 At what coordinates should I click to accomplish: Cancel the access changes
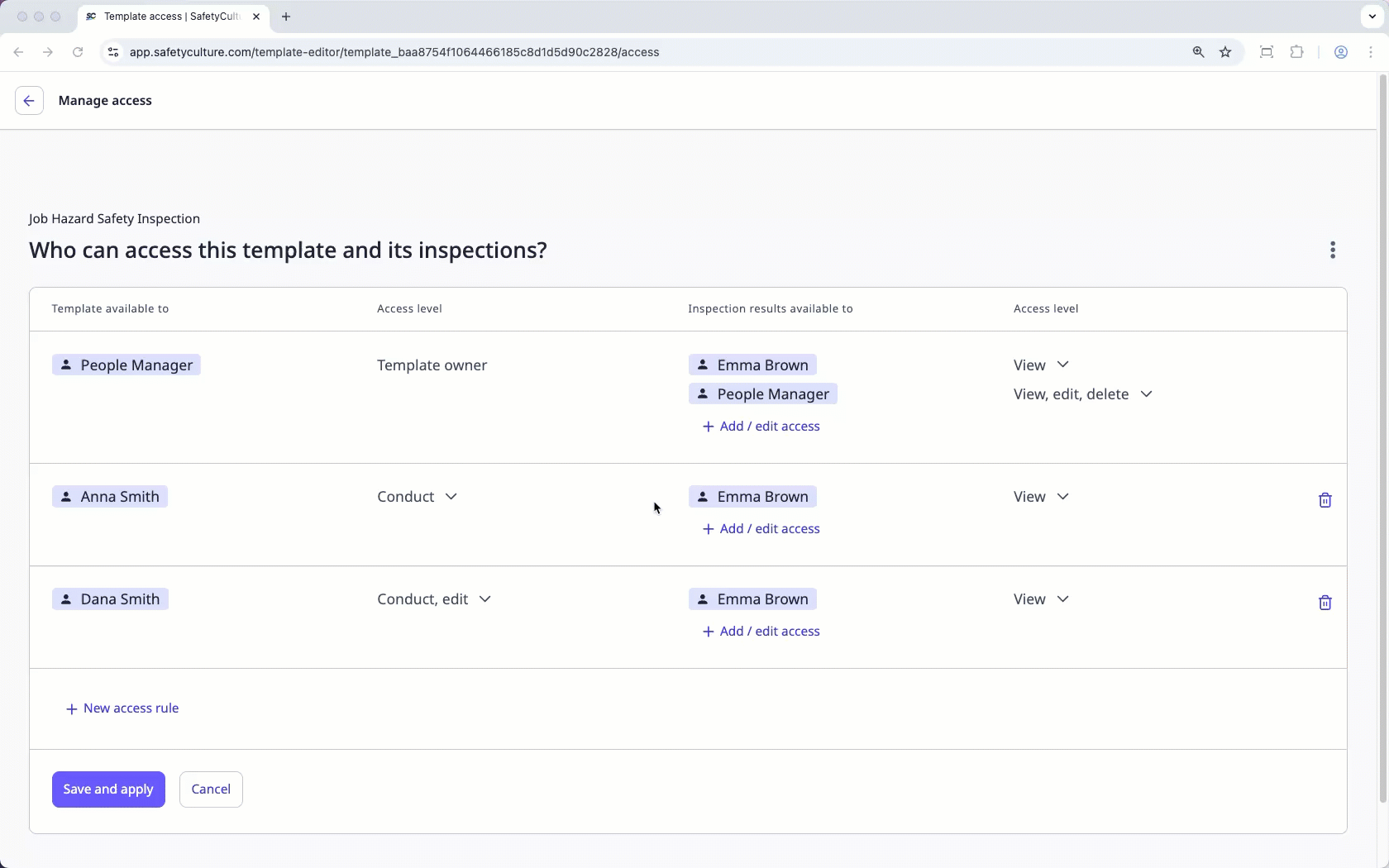[x=211, y=789]
